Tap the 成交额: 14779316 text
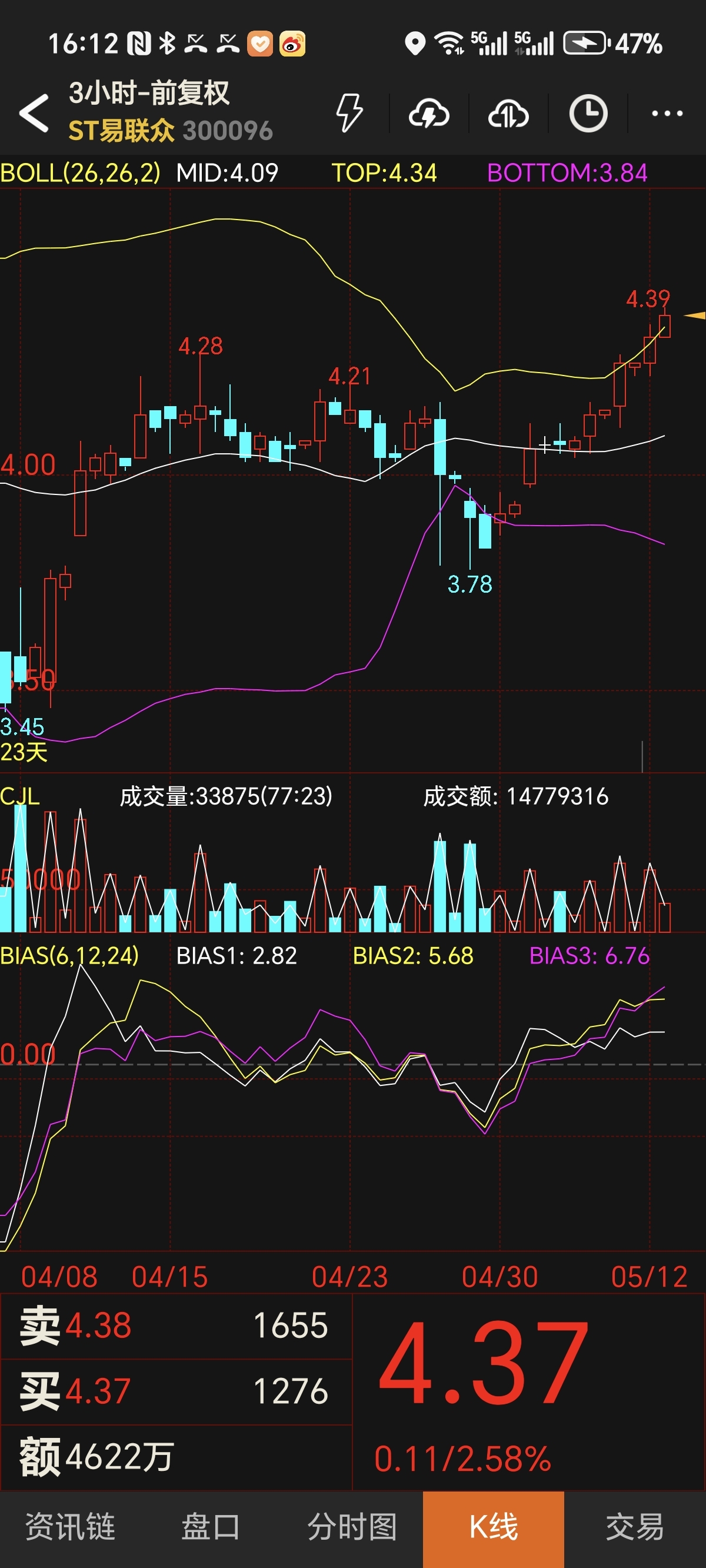706x1568 pixels. click(516, 796)
